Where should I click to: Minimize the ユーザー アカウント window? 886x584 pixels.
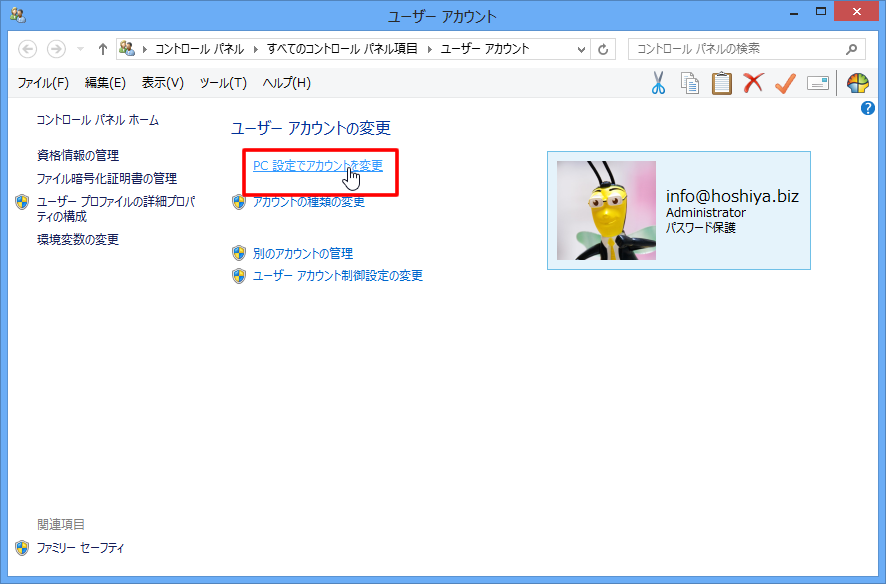(794, 12)
